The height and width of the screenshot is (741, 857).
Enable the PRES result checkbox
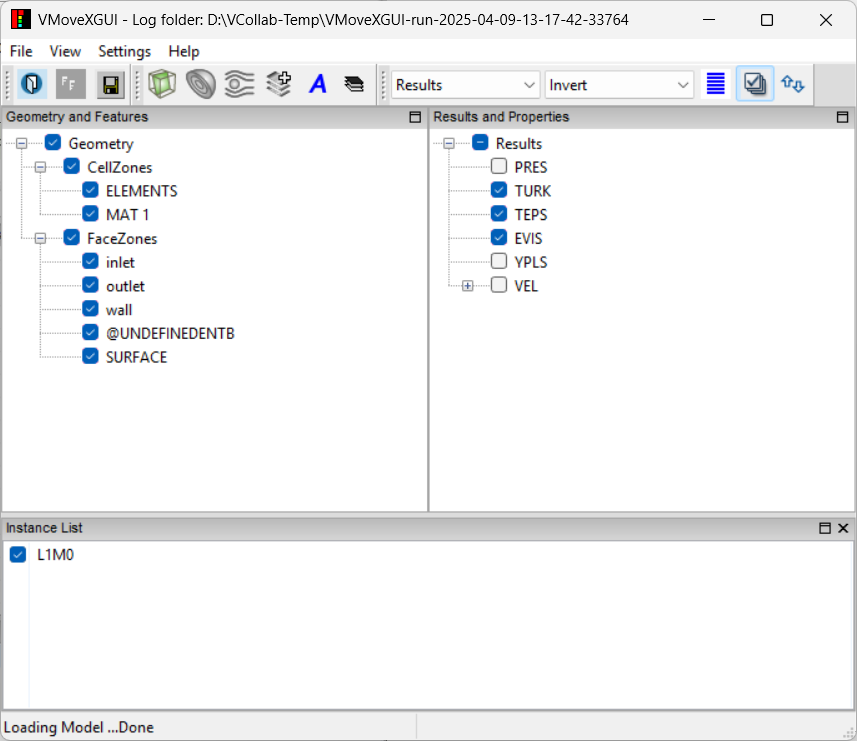[499, 167]
